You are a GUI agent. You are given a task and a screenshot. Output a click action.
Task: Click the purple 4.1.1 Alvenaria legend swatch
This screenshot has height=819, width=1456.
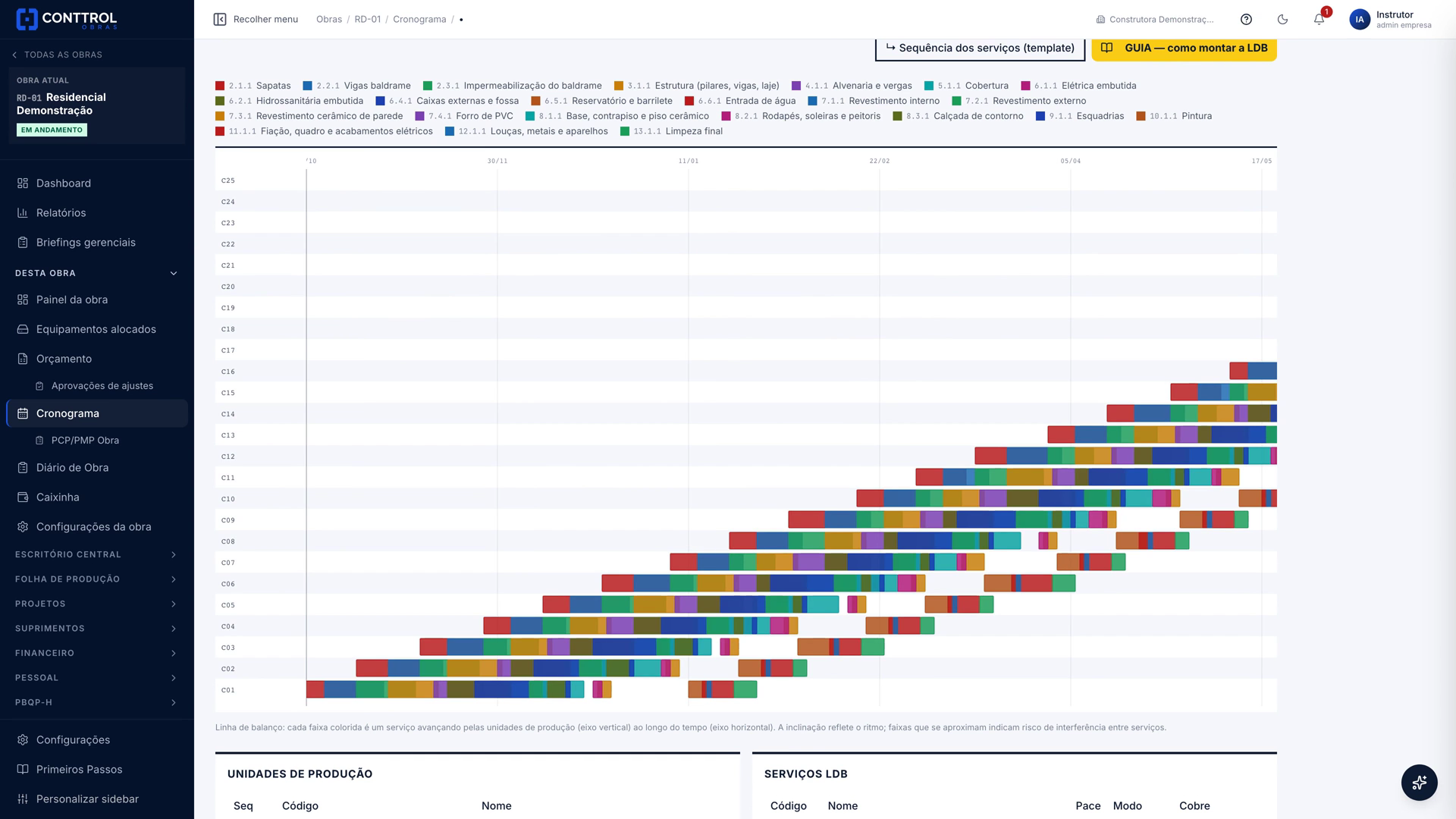coord(796,86)
